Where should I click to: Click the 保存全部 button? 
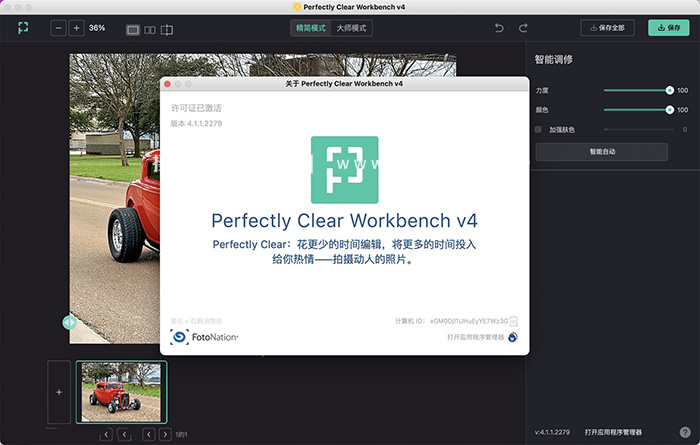point(607,28)
